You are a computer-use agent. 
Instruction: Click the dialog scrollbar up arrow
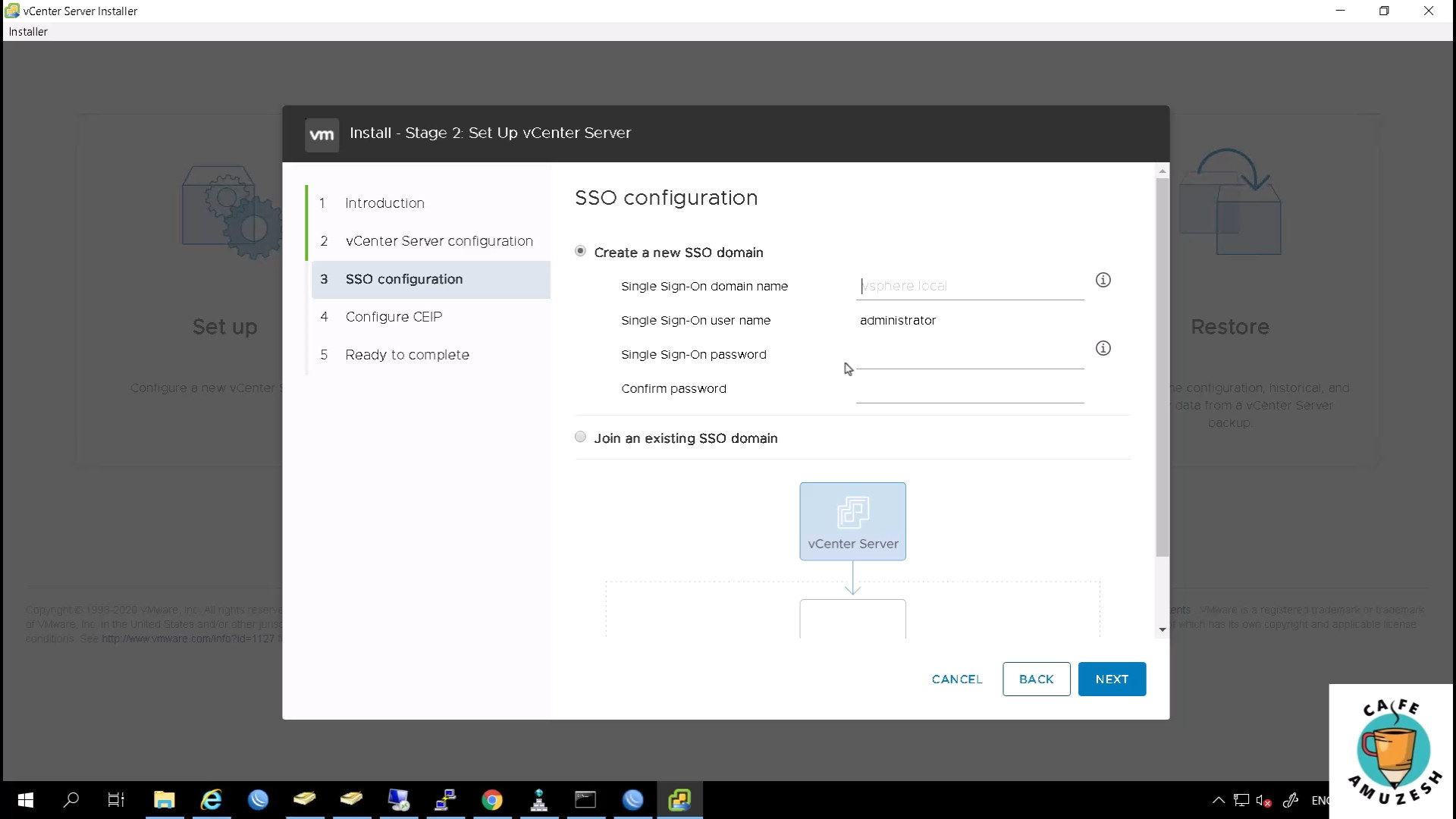click(1163, 171)
